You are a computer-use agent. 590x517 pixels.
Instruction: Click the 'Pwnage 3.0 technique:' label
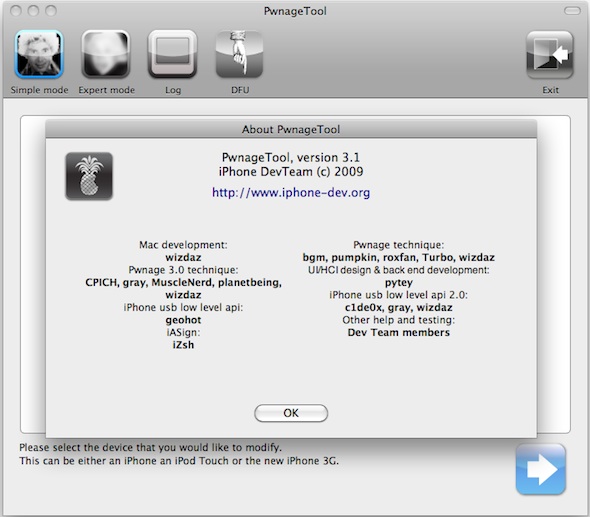click(x=183, y=270)
